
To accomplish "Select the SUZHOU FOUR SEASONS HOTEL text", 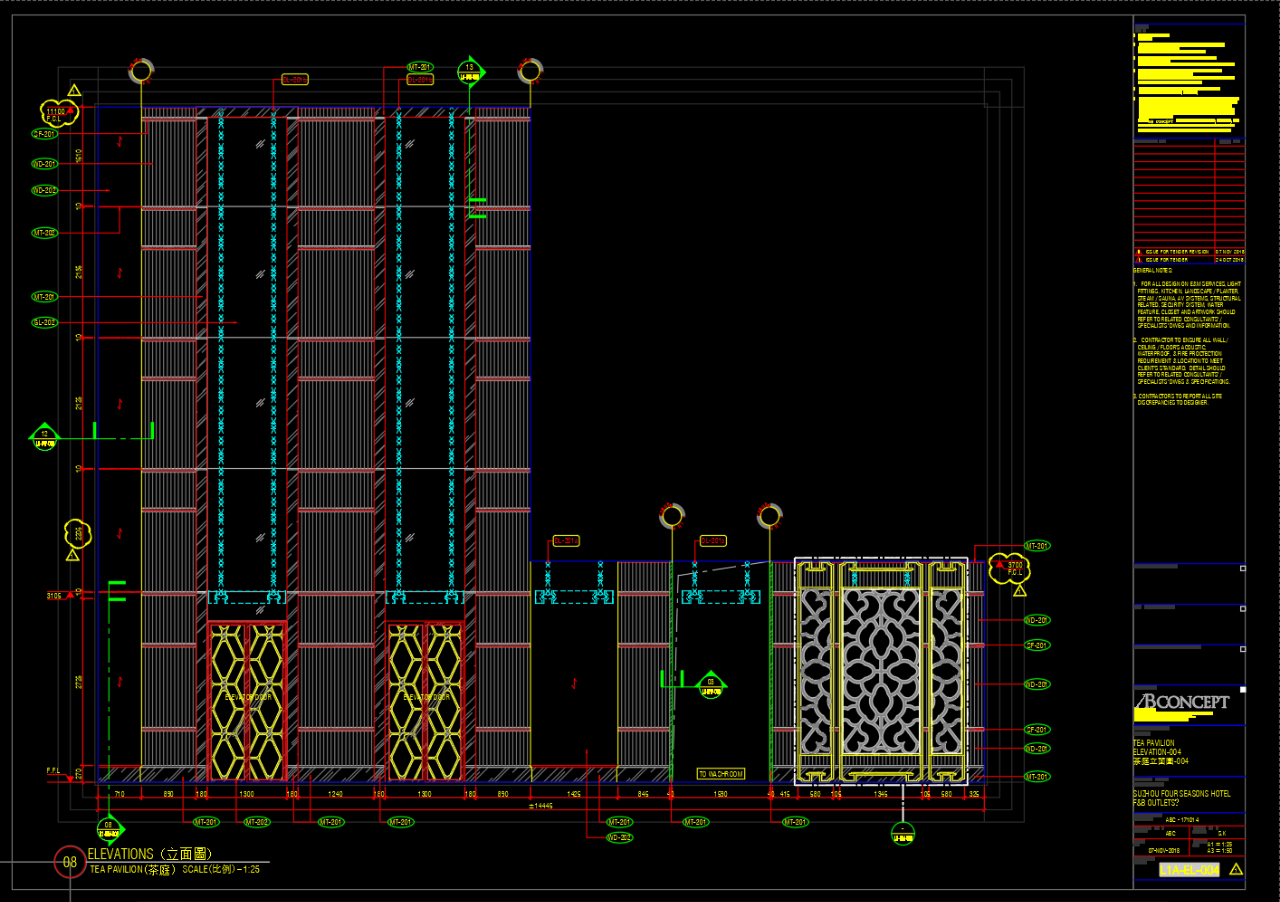I will [x=1183, y=794].
